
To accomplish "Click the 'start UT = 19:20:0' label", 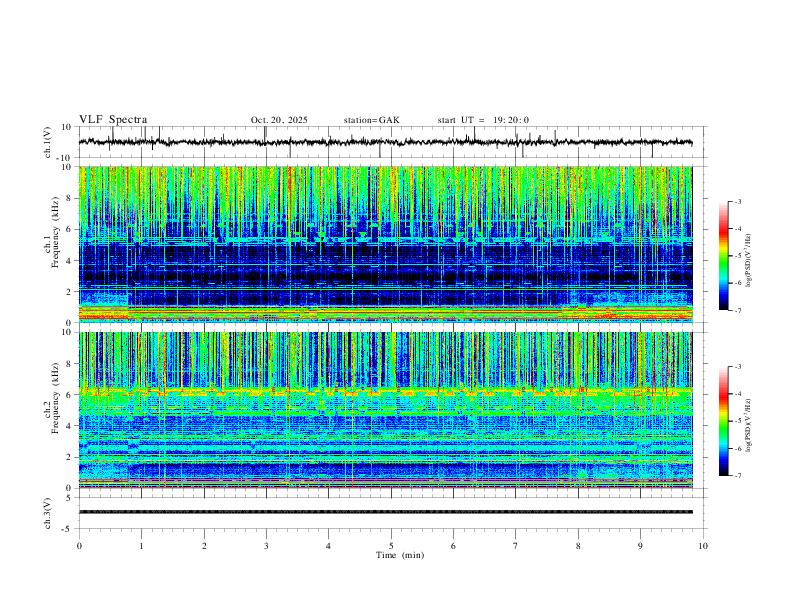I will 483,120.
